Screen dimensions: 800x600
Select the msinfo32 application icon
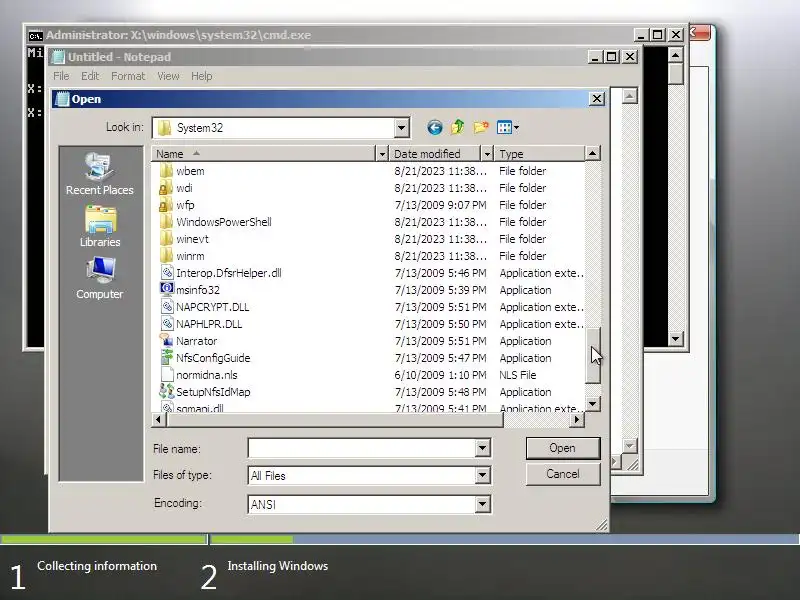(167, 289)
